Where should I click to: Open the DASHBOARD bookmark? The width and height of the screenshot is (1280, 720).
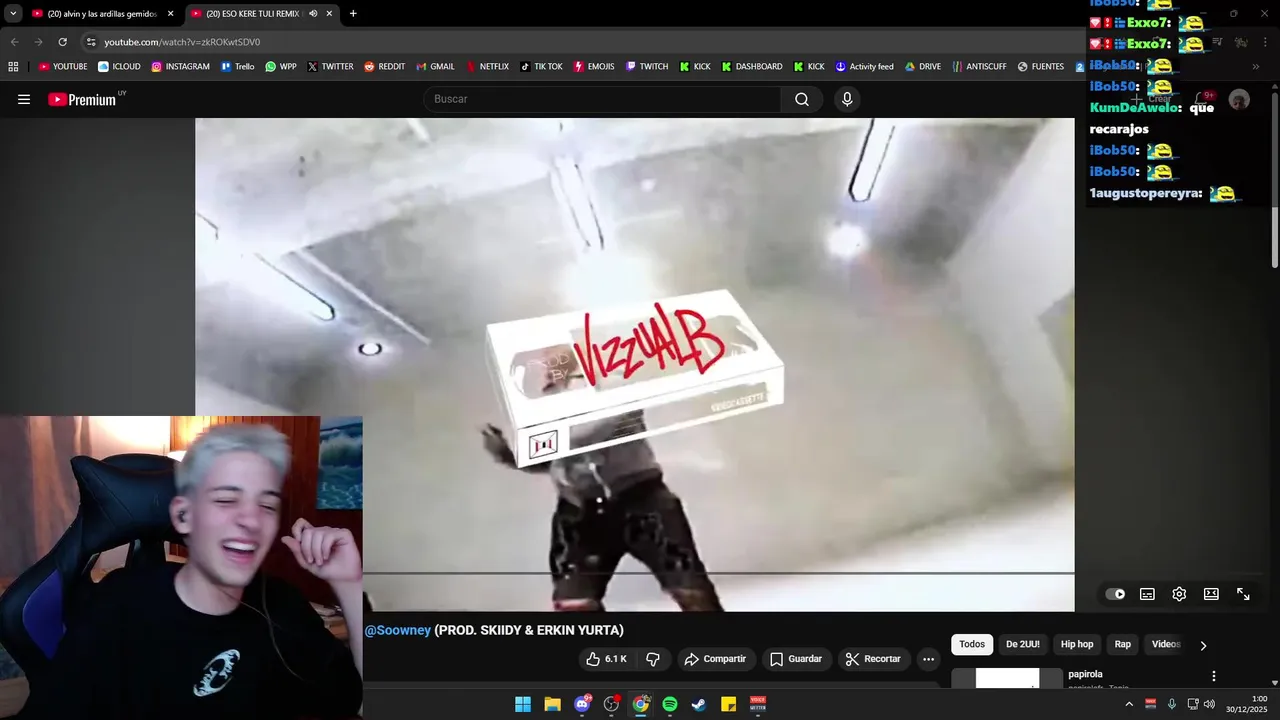[x=752, y=67]
